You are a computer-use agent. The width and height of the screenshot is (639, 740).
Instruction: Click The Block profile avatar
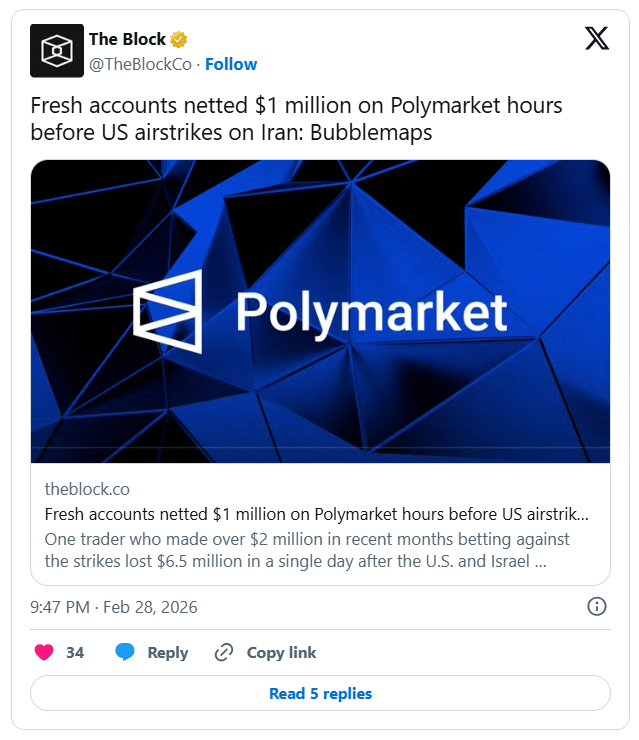[x=57, y=51]
